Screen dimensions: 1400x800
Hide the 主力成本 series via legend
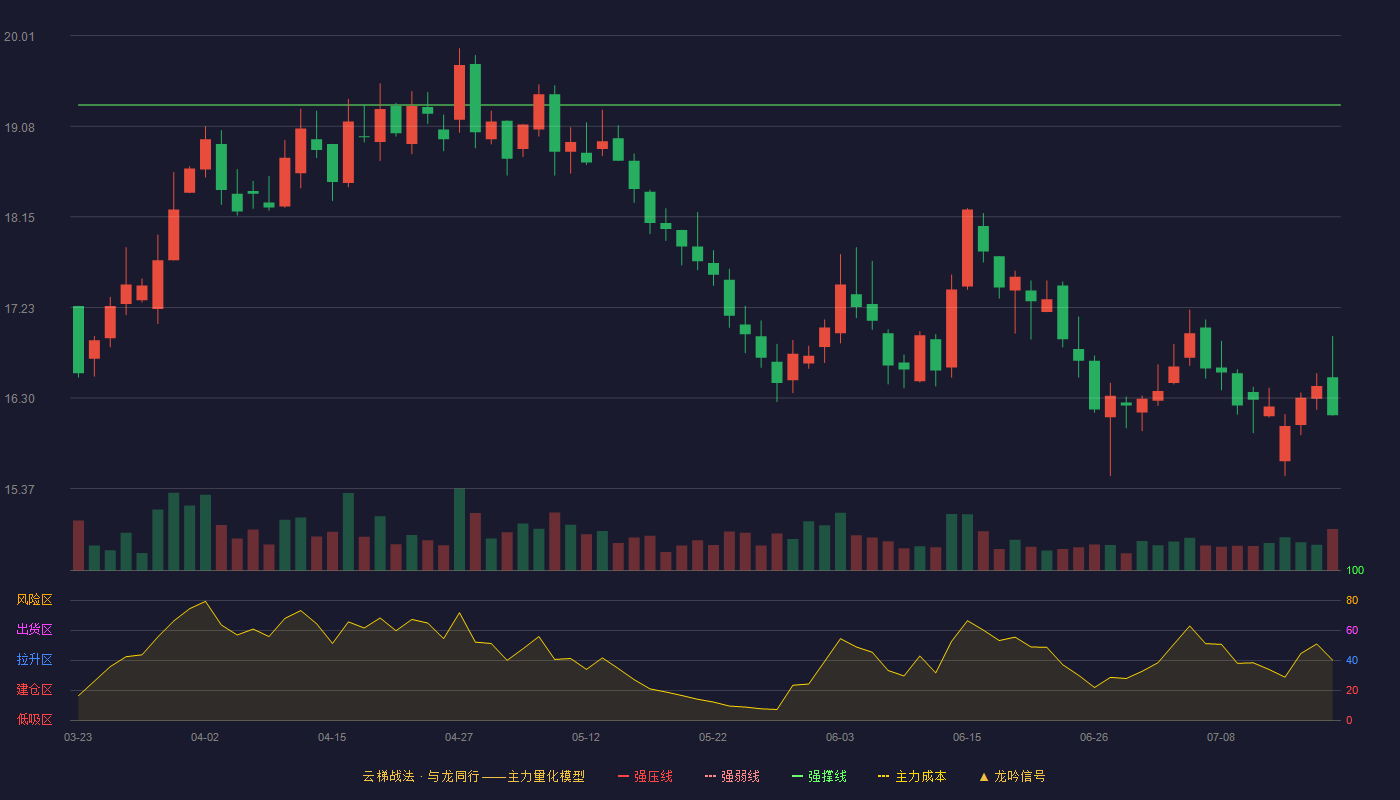click(912, 776)
